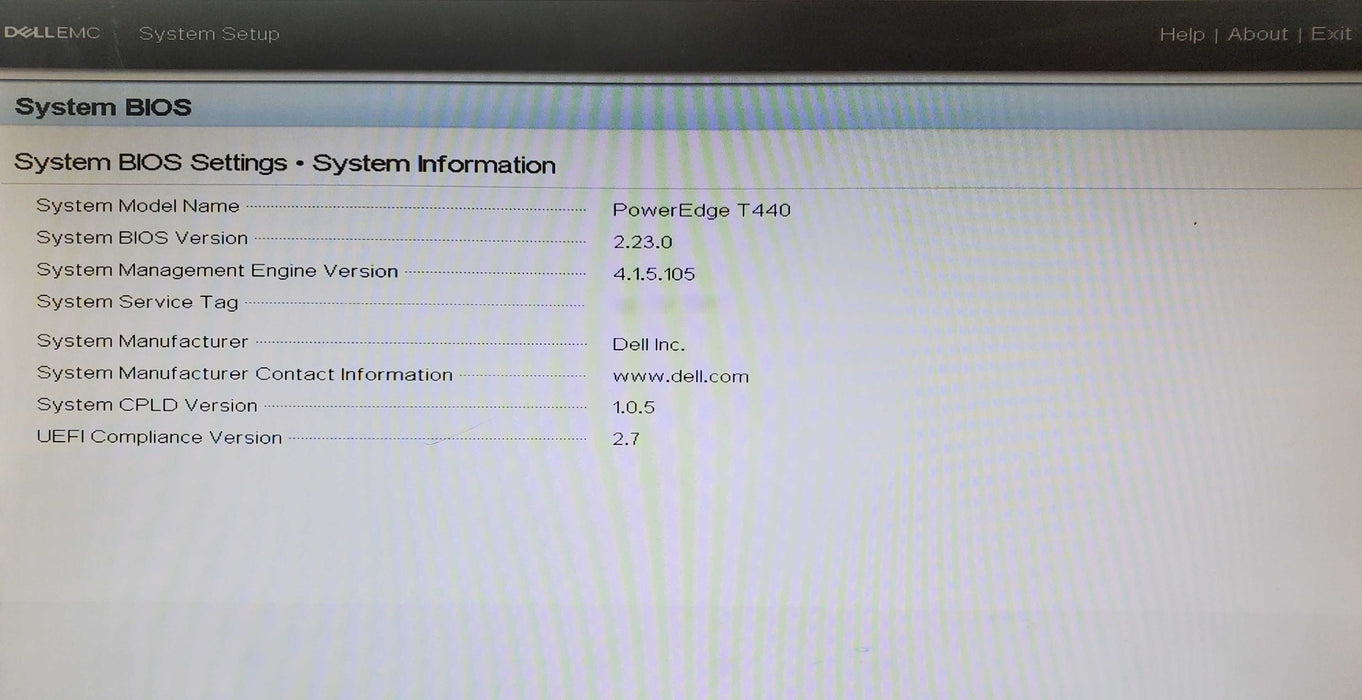Exit System Setup via Exit link
This screenshot has width=1362, height=700.
coord(1331,34)
